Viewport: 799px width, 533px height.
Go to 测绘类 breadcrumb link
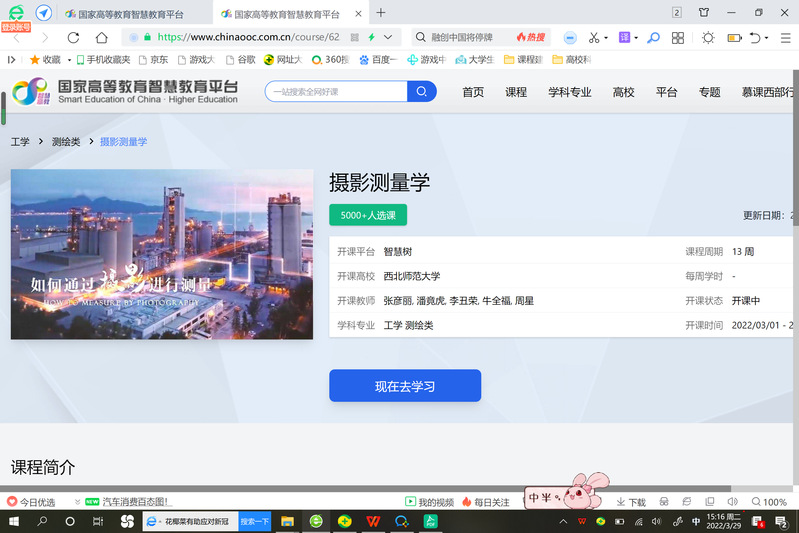click(x=66, y=142)
